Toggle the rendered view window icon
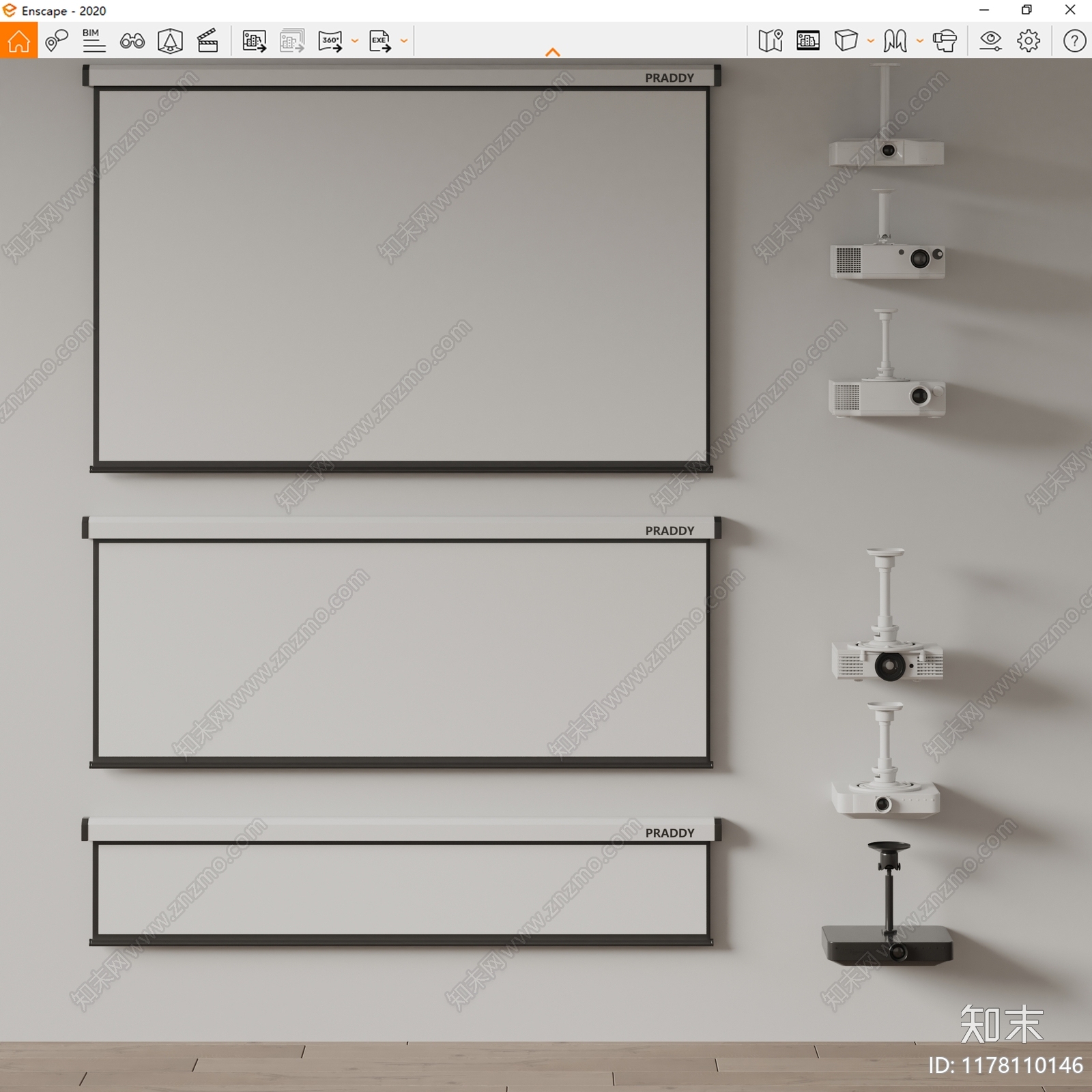 (x=808, y=41)
